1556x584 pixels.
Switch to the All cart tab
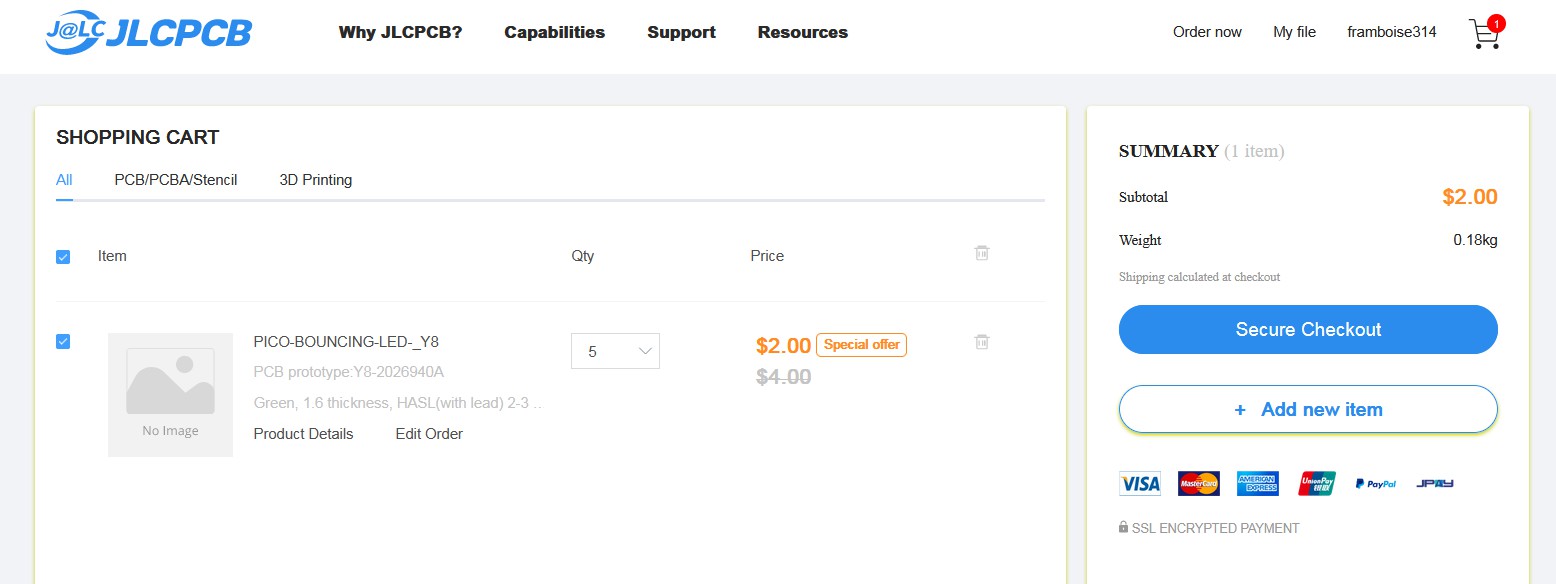tap(64, 180)
